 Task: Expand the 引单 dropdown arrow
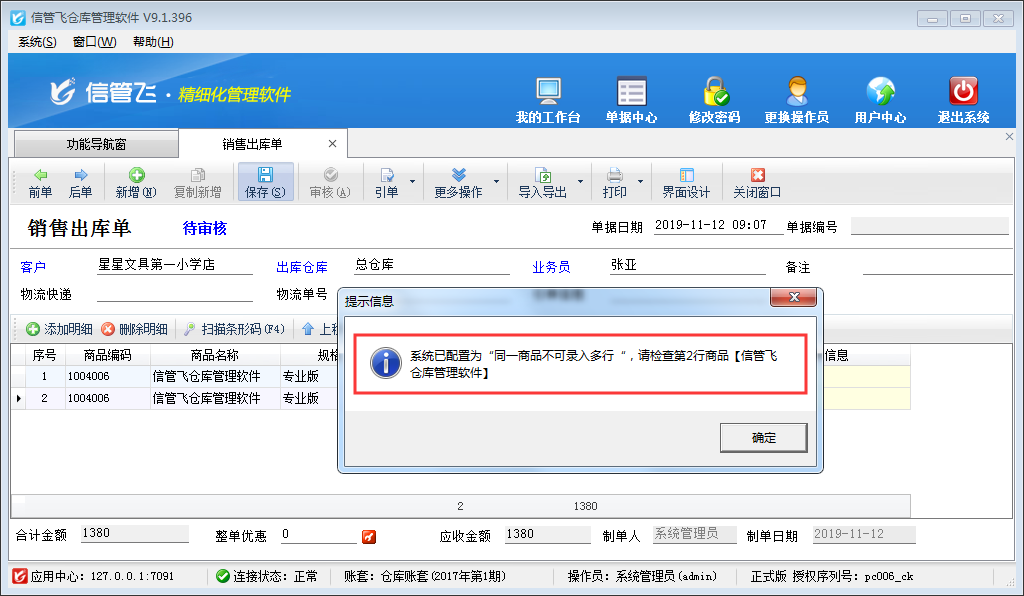[413, 182]
